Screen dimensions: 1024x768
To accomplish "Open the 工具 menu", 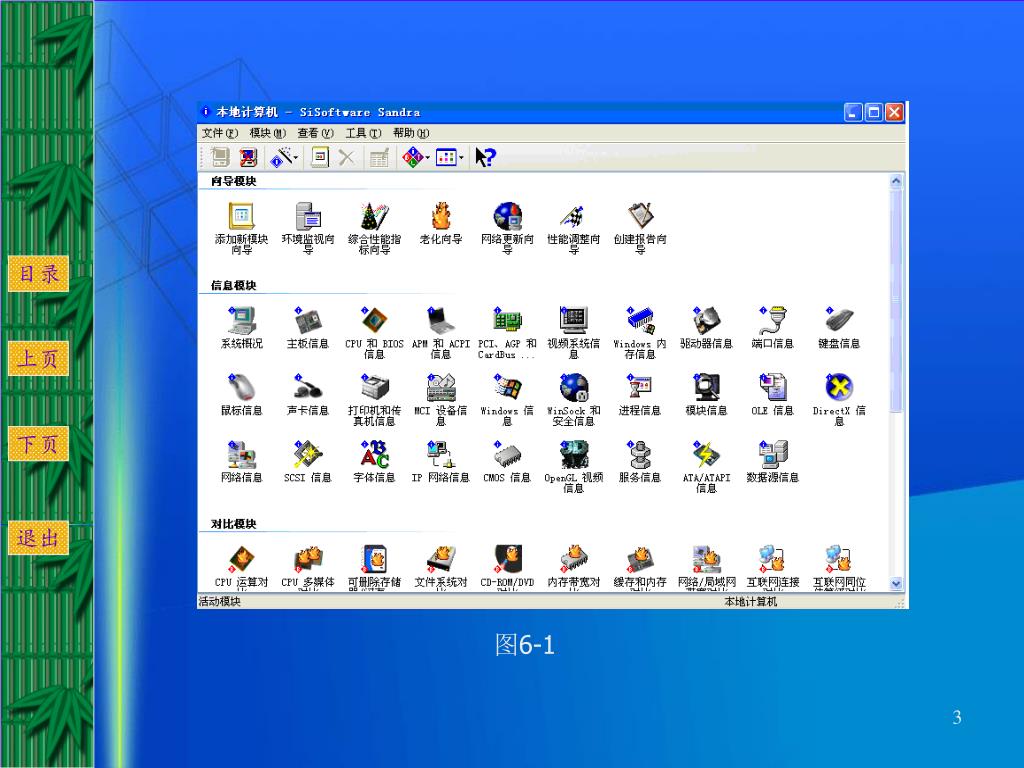I will (x=363, y=133).
